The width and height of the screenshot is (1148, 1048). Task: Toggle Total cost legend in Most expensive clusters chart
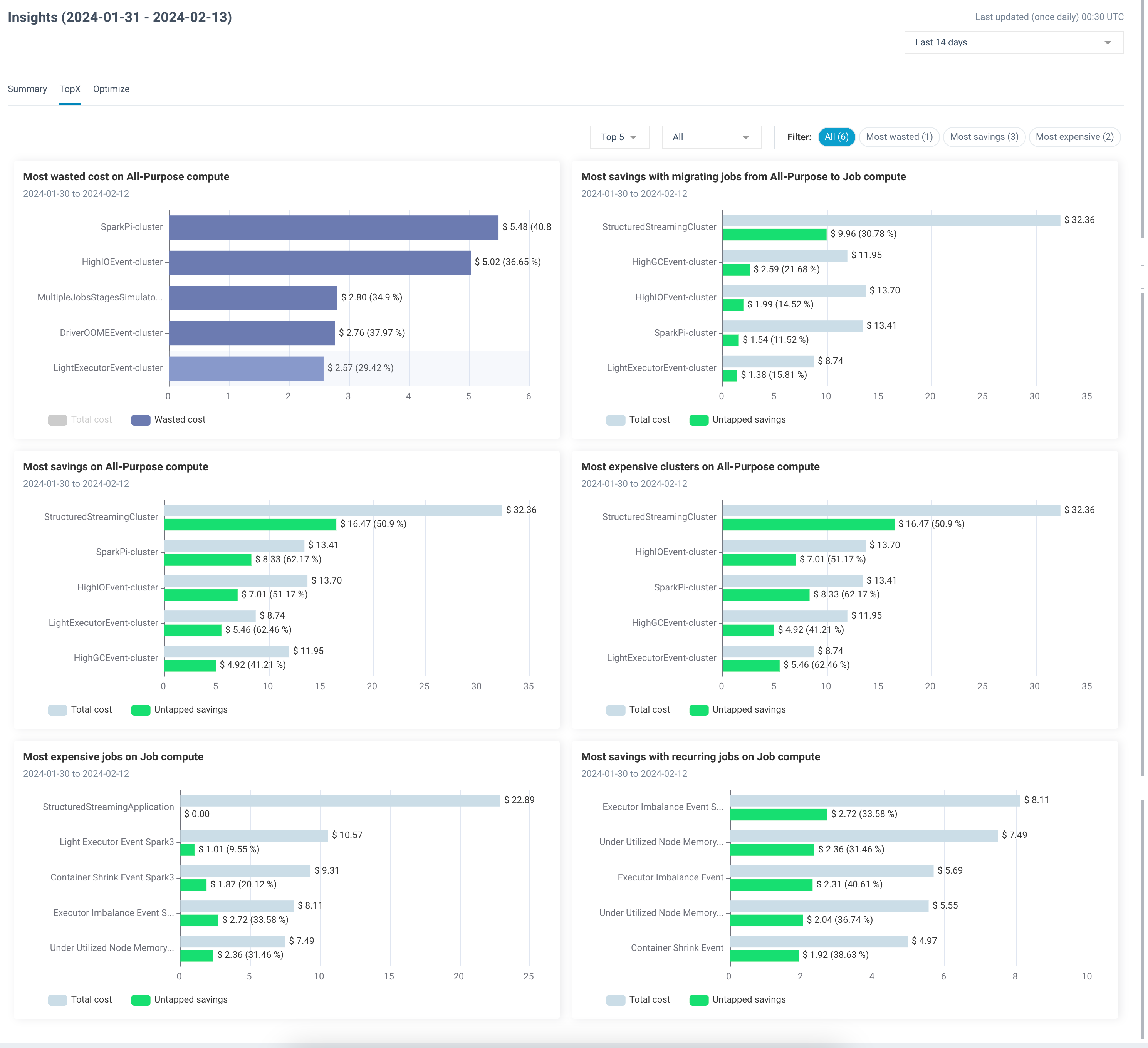638,709
